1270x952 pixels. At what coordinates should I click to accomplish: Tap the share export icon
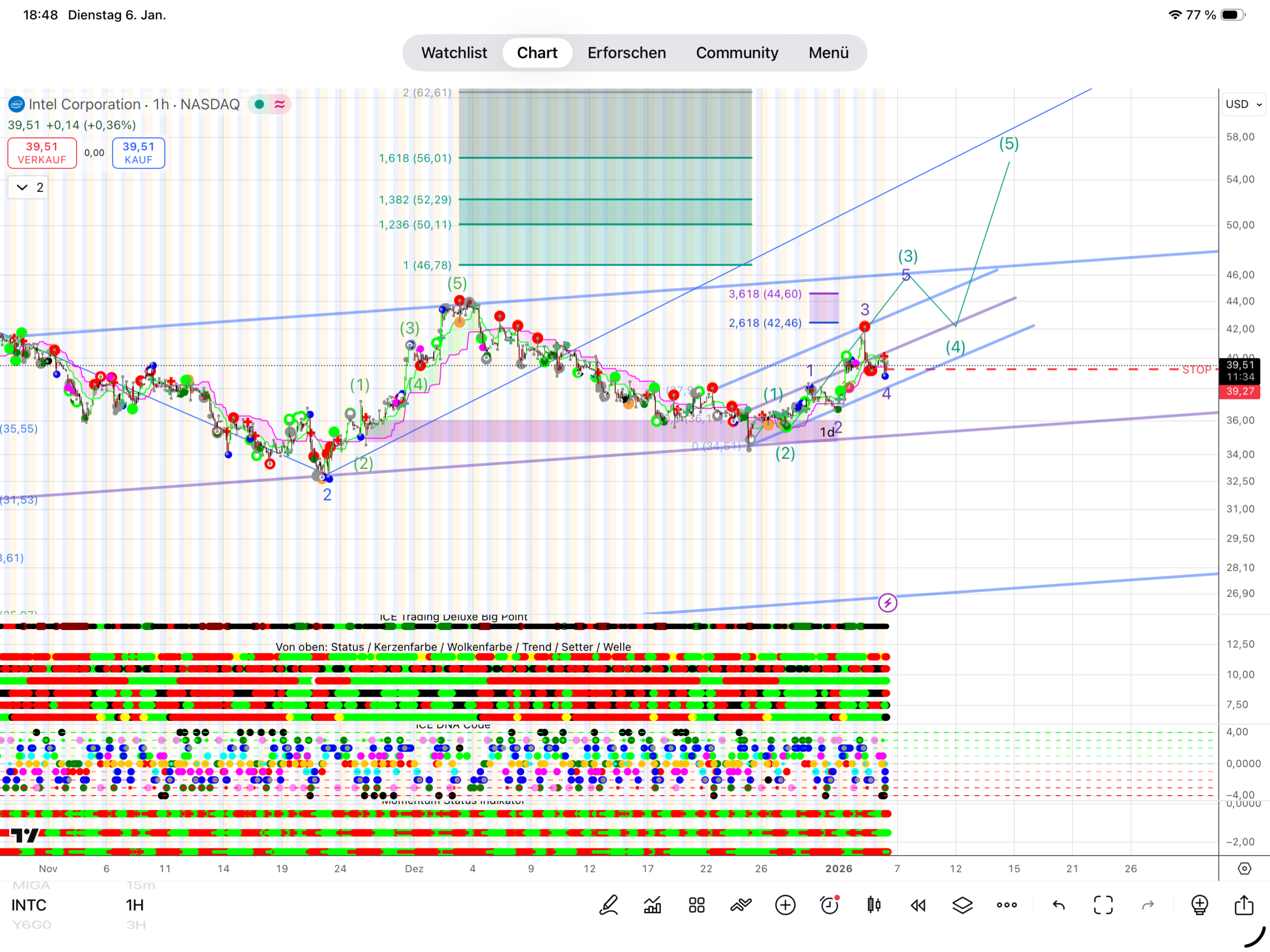(1244, 905)
